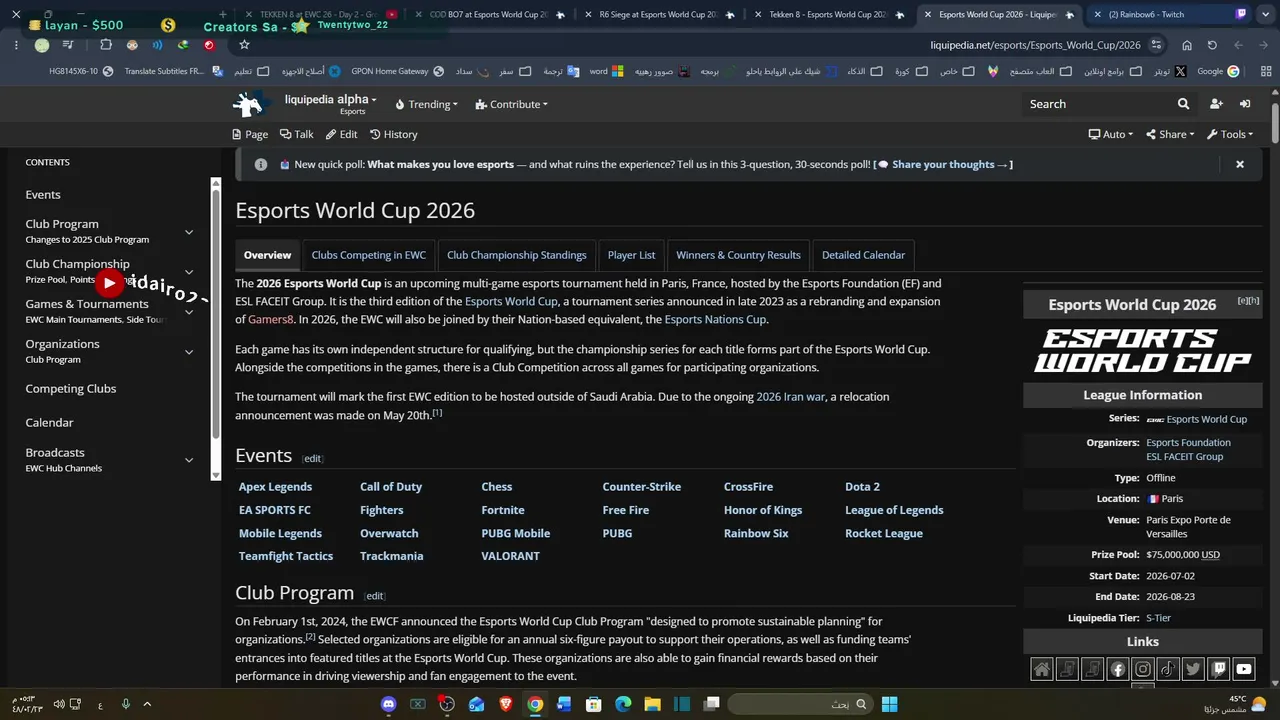The height and width of the screenshot is (720, 1280).
Task: Click the Rocket League event link
Action: 884,533
